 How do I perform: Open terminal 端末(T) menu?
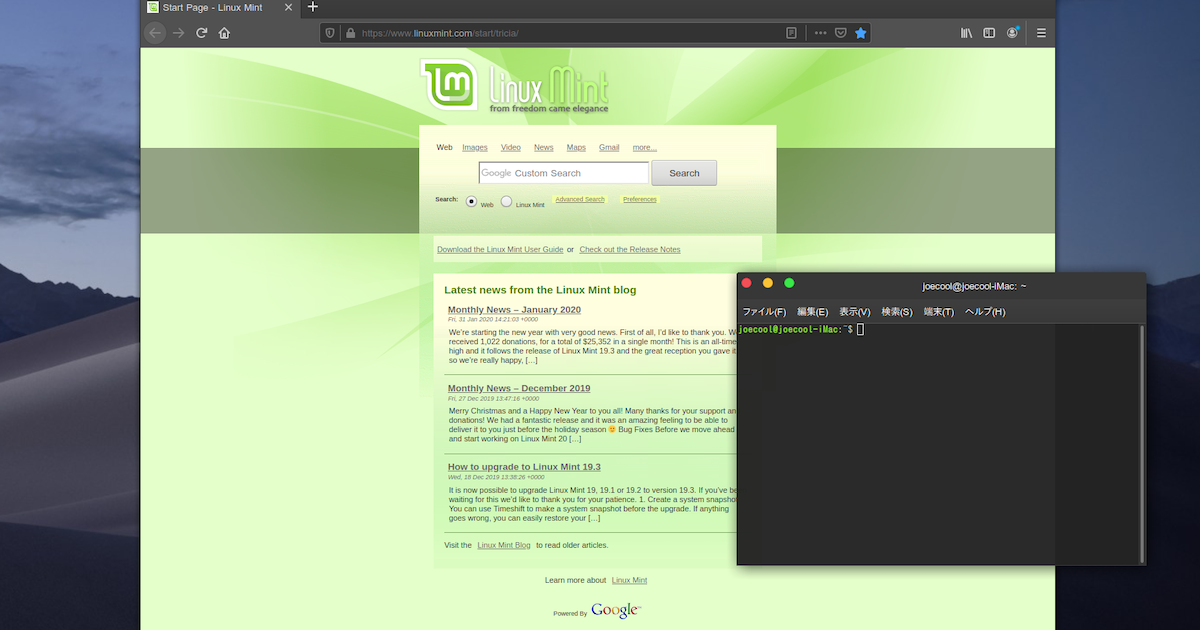[x=939, y=312]
